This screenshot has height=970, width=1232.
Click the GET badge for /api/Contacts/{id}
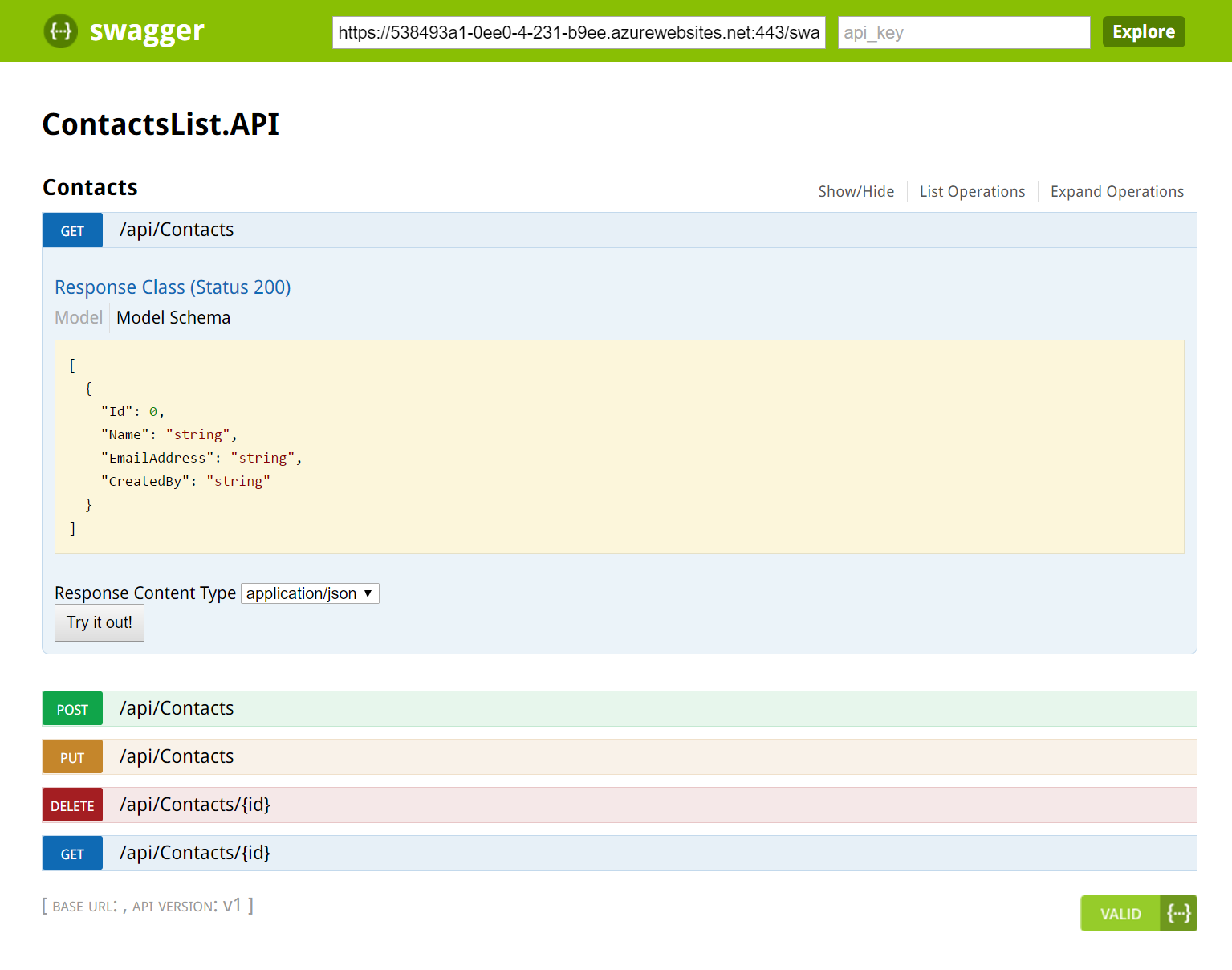pyautogui.click(x=72, y=854)
